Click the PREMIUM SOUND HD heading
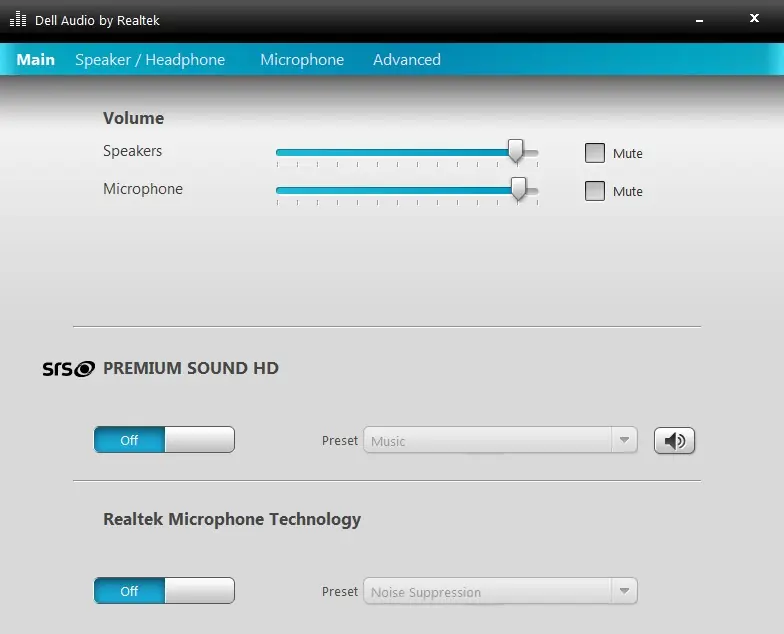 pyautogui.click(x=190, y=368)
